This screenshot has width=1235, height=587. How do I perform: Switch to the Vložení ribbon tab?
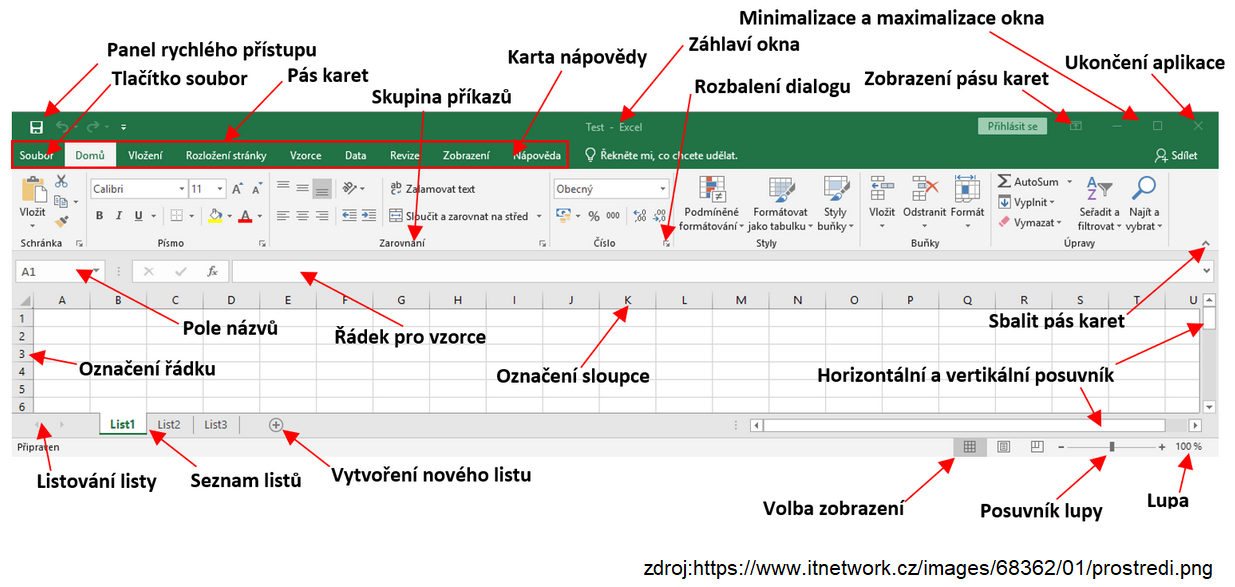point(146,156)
